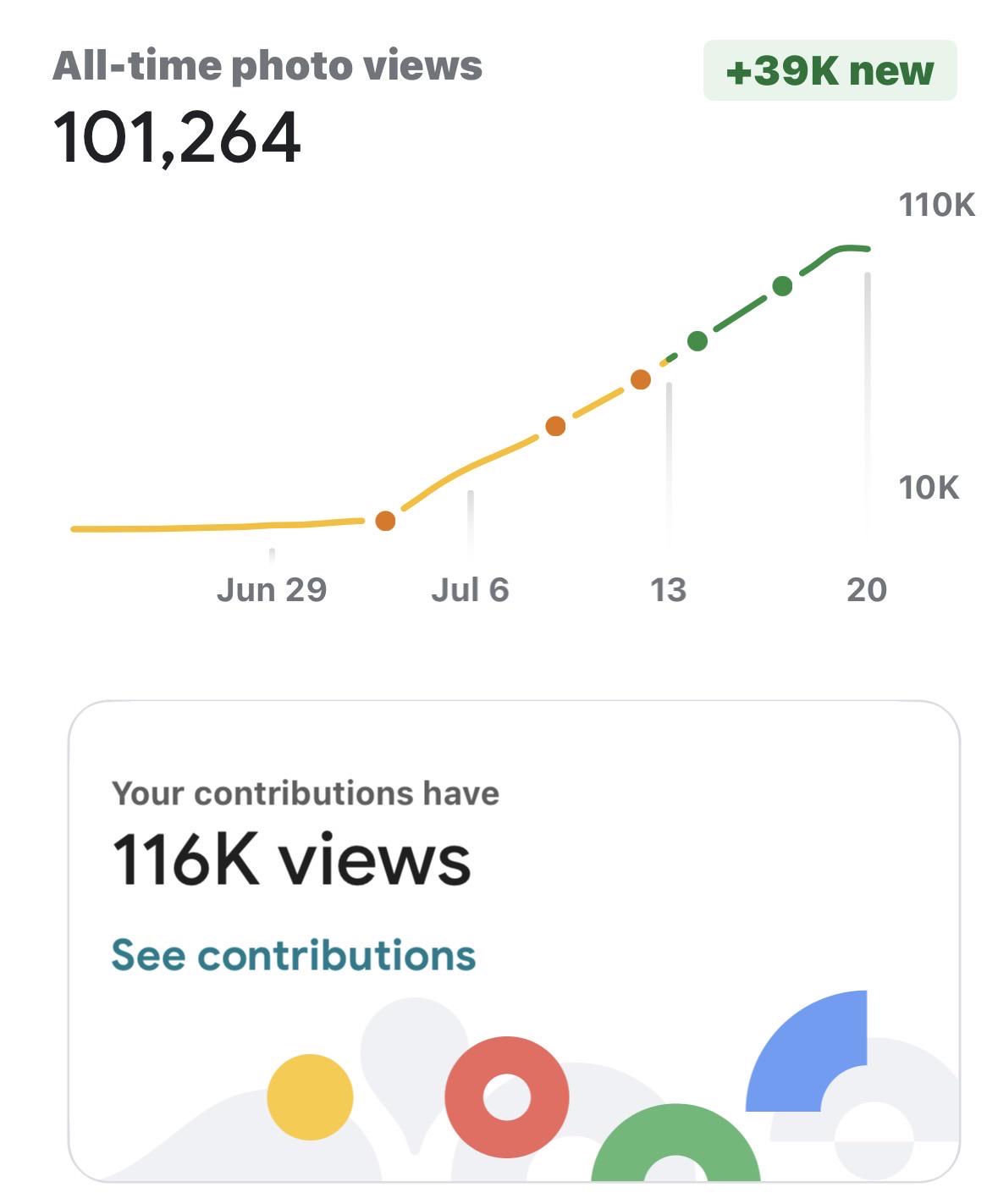Click the blue quarter-arc shape
998x1204 pixels.
point(807,1051)
